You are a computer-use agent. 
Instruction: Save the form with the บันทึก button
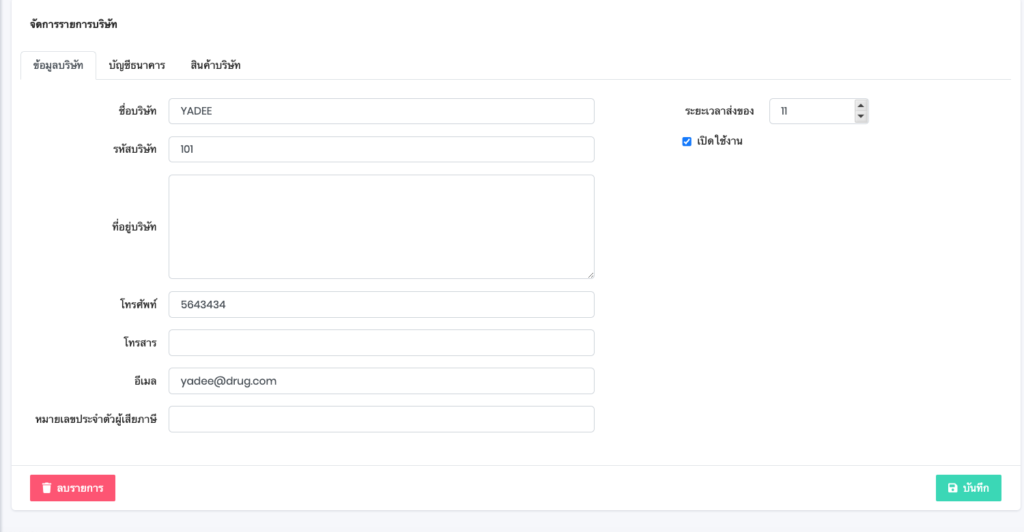[968, 488]
